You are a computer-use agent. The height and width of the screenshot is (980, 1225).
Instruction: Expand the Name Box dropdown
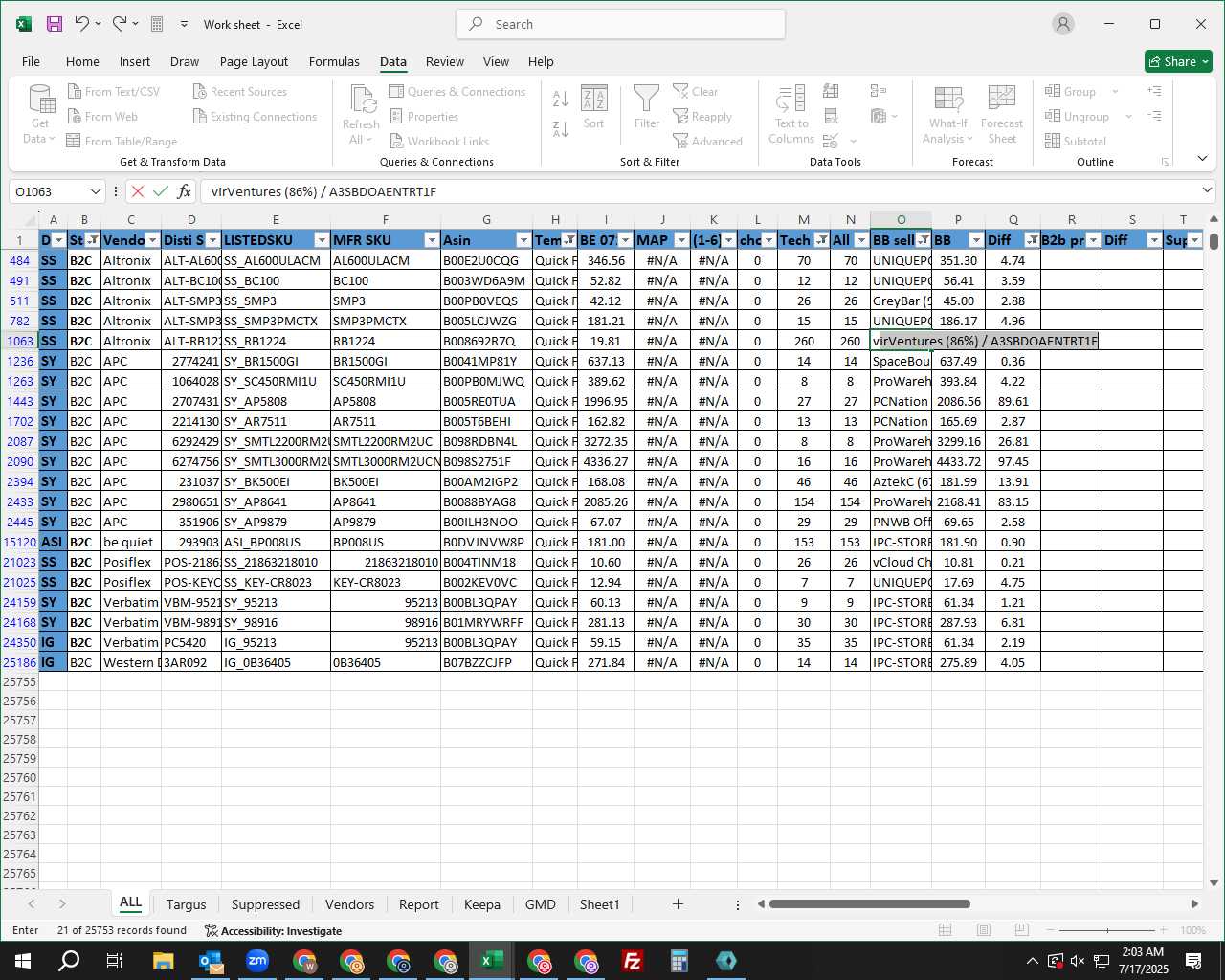[x=95, y=191]
